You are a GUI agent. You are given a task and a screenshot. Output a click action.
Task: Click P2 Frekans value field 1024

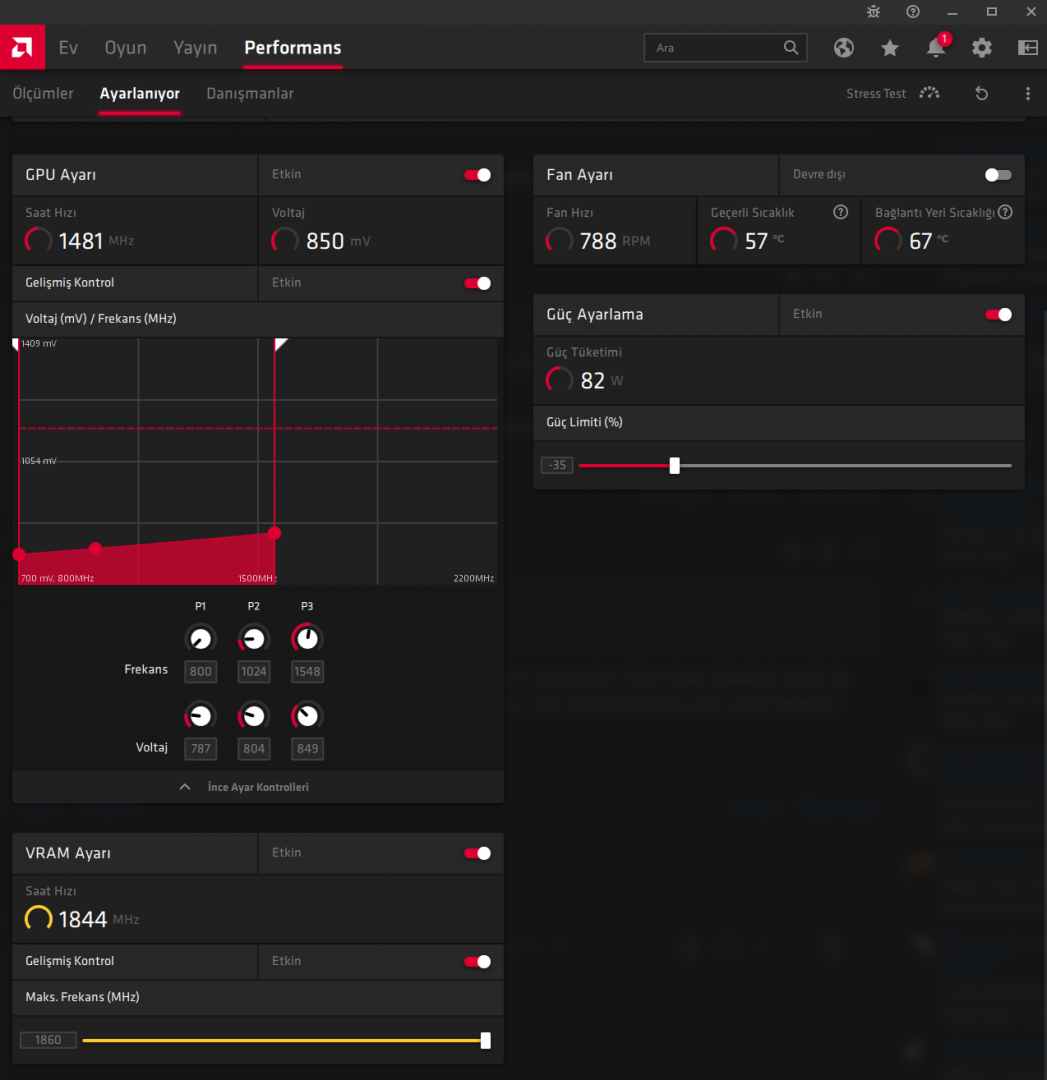point(253,672)
